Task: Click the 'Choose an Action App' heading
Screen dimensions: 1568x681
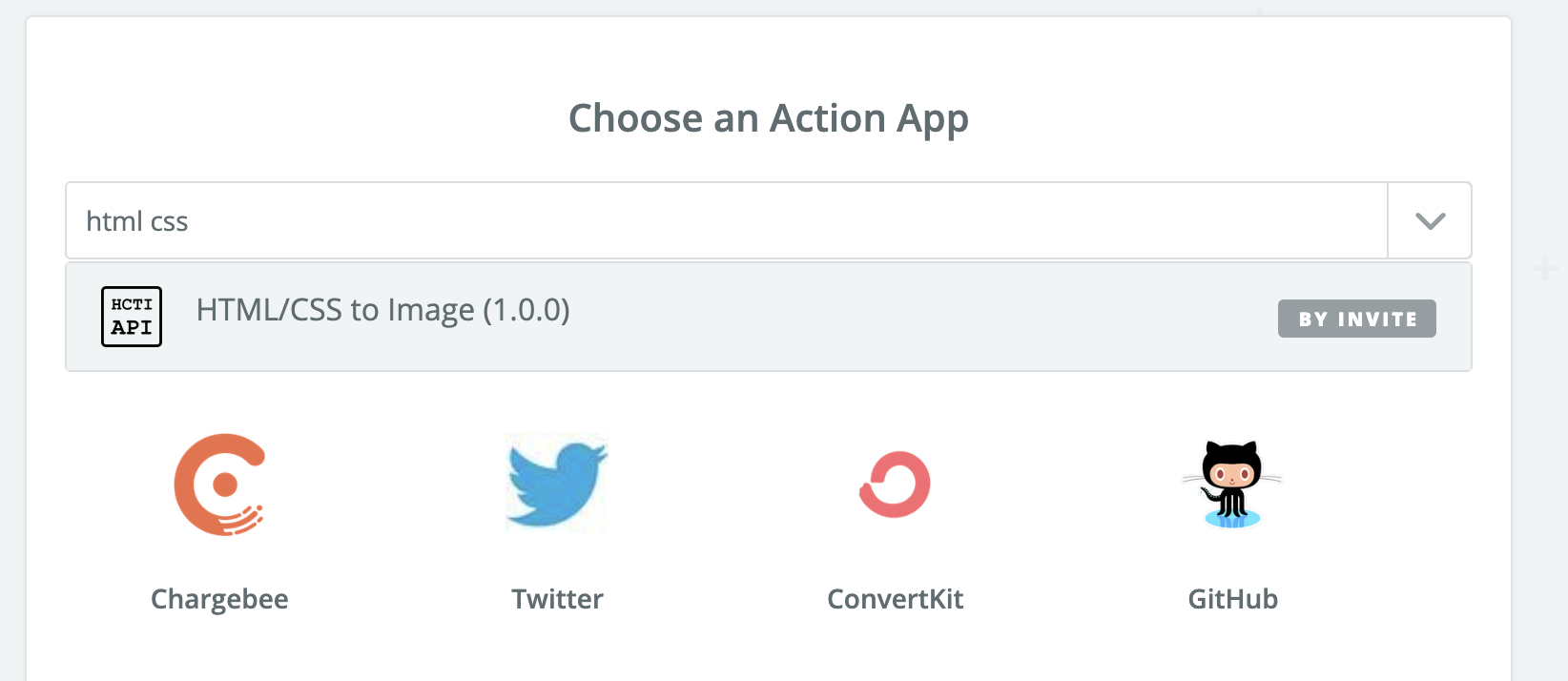Action: pos(769,119)
